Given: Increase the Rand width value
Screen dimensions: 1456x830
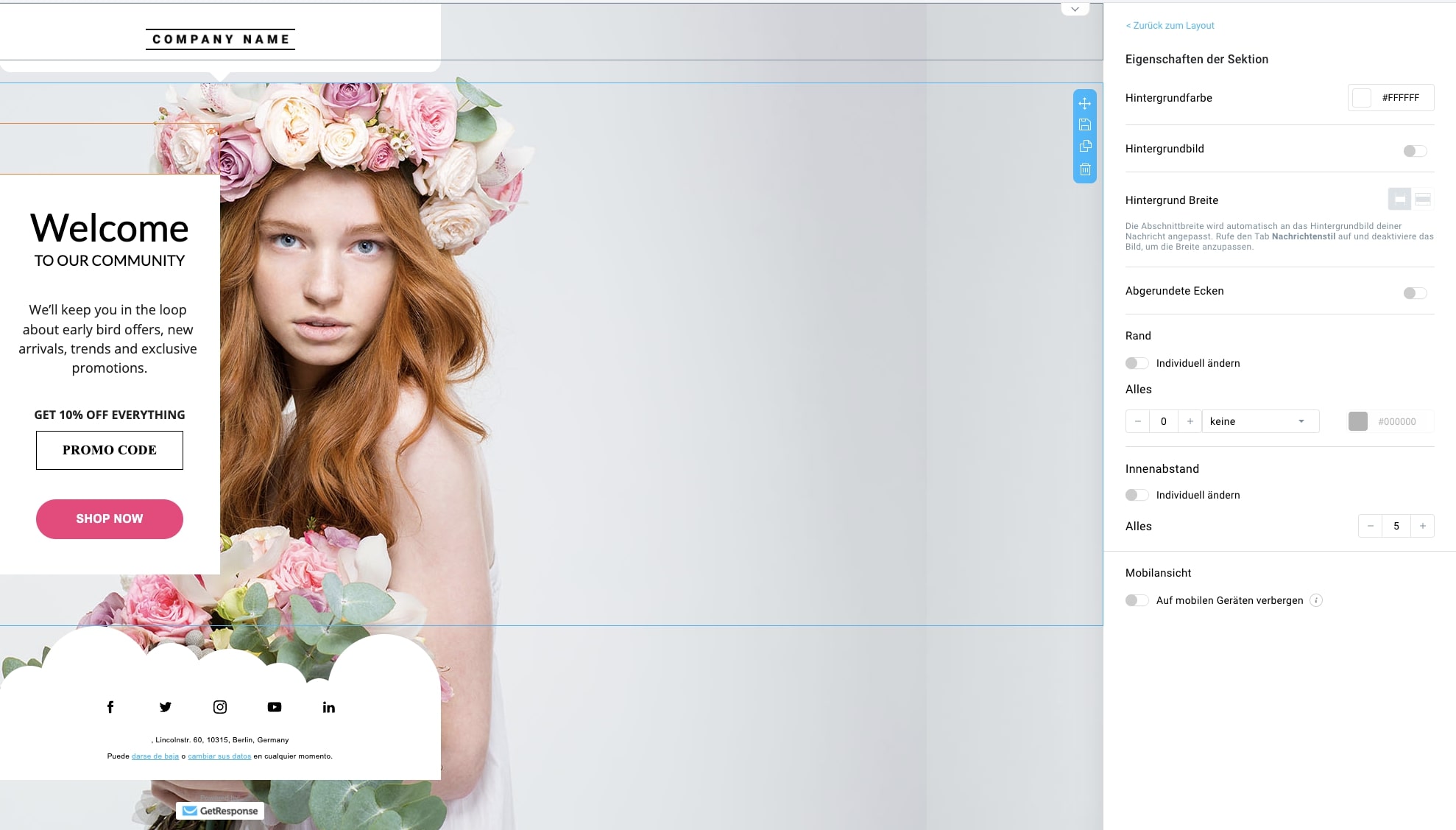Looking at the screenshot, I should [1190, 421].
